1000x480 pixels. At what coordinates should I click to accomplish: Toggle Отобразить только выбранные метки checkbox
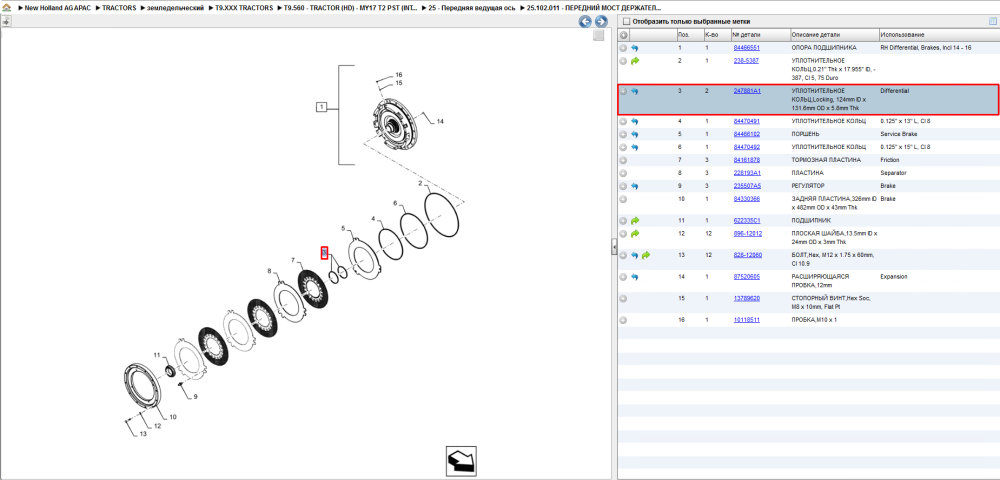pyautogui.click(x=626, y=21)
